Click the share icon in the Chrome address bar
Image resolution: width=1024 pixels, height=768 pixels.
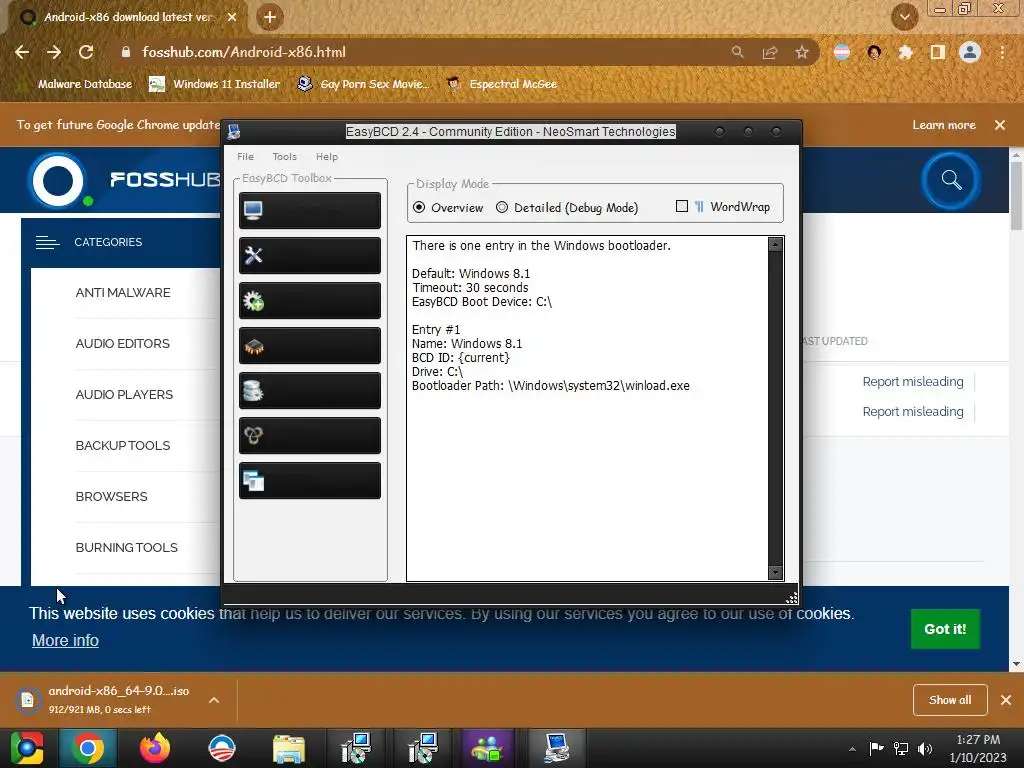click(770, 52)
